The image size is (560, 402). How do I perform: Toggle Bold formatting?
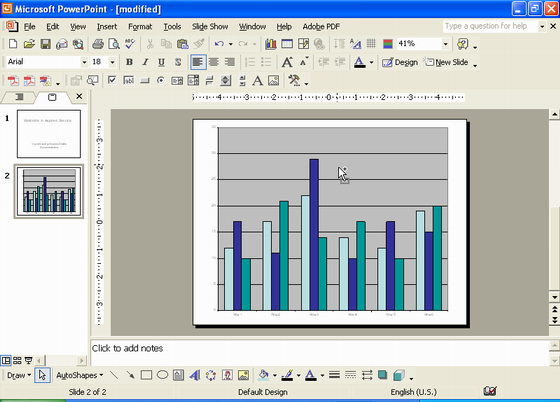click(x=129, y=62)
